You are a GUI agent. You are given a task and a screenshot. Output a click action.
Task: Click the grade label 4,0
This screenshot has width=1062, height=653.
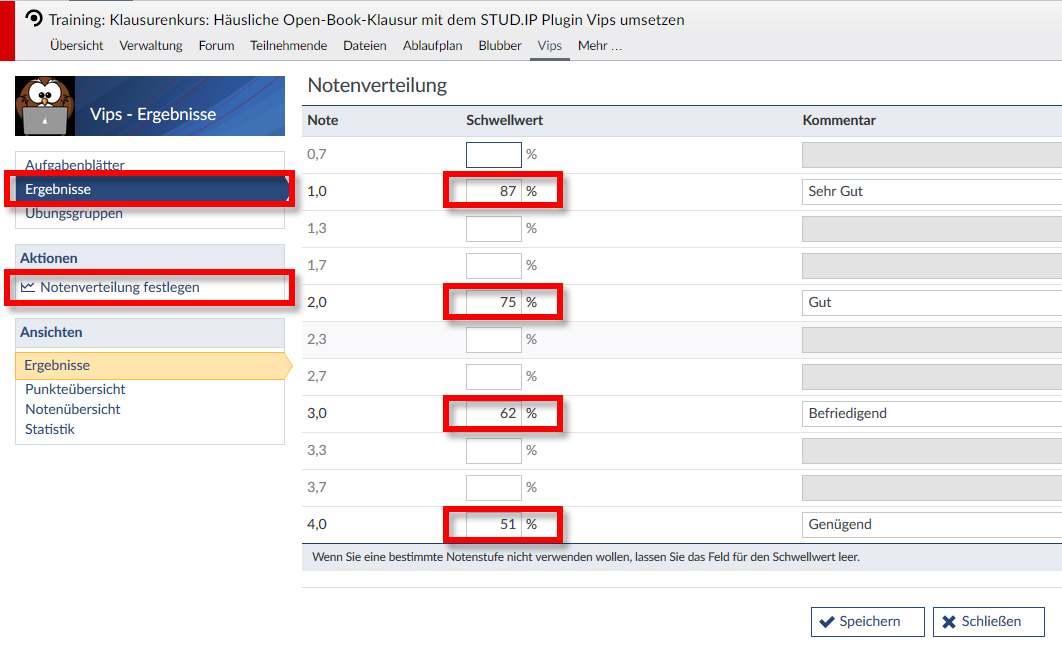pyautogui.click(x=317, y=524)
